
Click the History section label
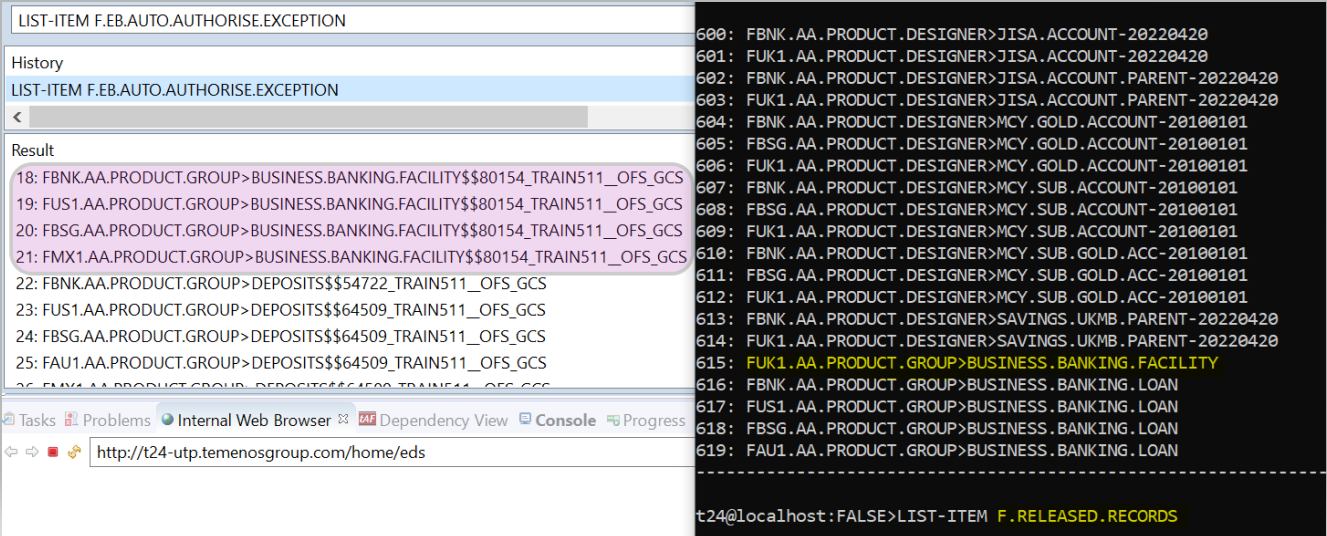pyautogui.click(x=37, y=63)
